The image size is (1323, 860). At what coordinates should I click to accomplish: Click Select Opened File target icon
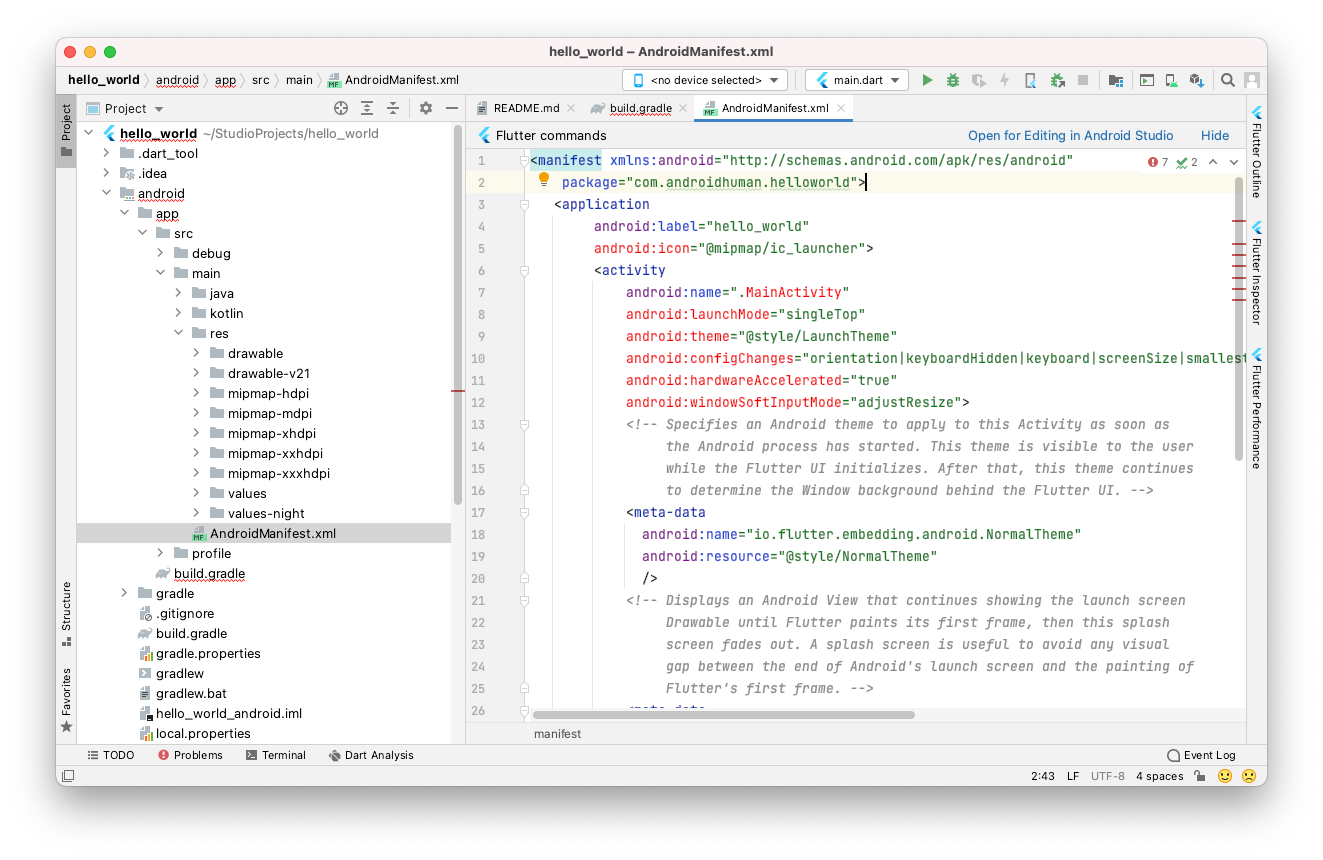(x=341, y=108)
